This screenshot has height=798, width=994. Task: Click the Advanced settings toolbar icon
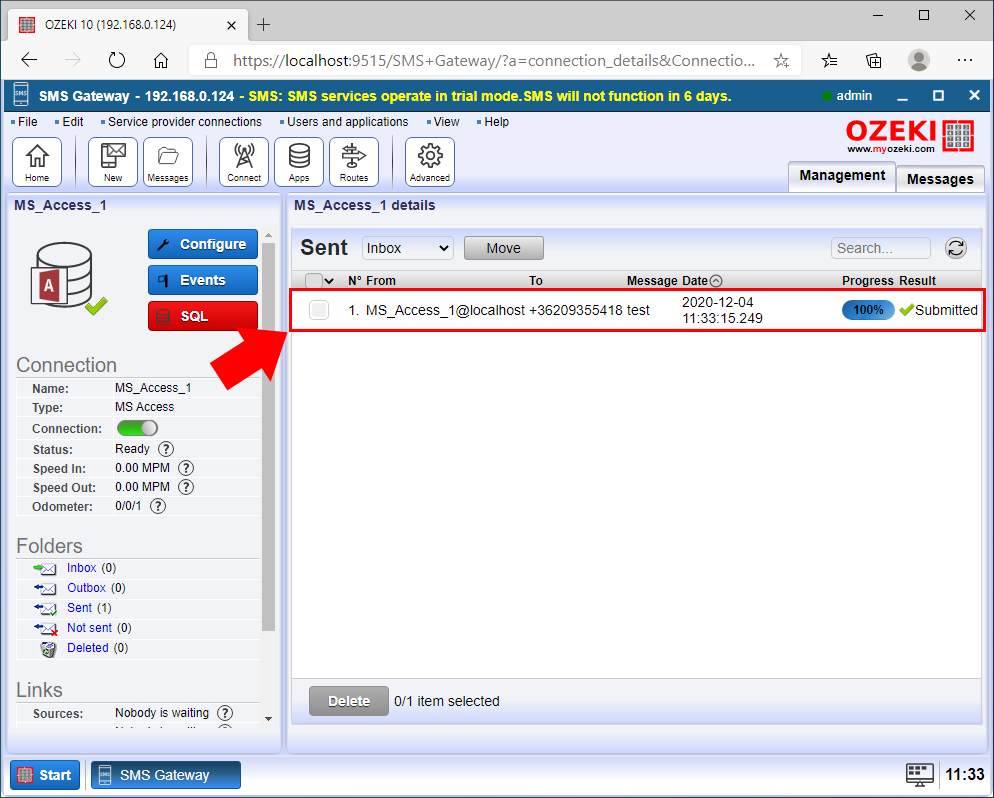point(429,161)
